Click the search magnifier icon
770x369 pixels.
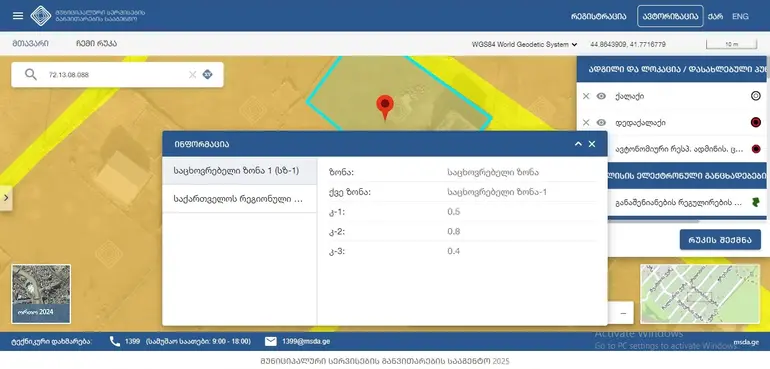click(30, 75)
